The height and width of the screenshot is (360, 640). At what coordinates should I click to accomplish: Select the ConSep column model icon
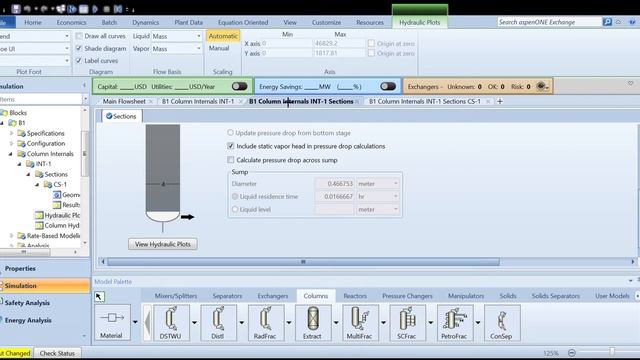(x=502, y=322)
